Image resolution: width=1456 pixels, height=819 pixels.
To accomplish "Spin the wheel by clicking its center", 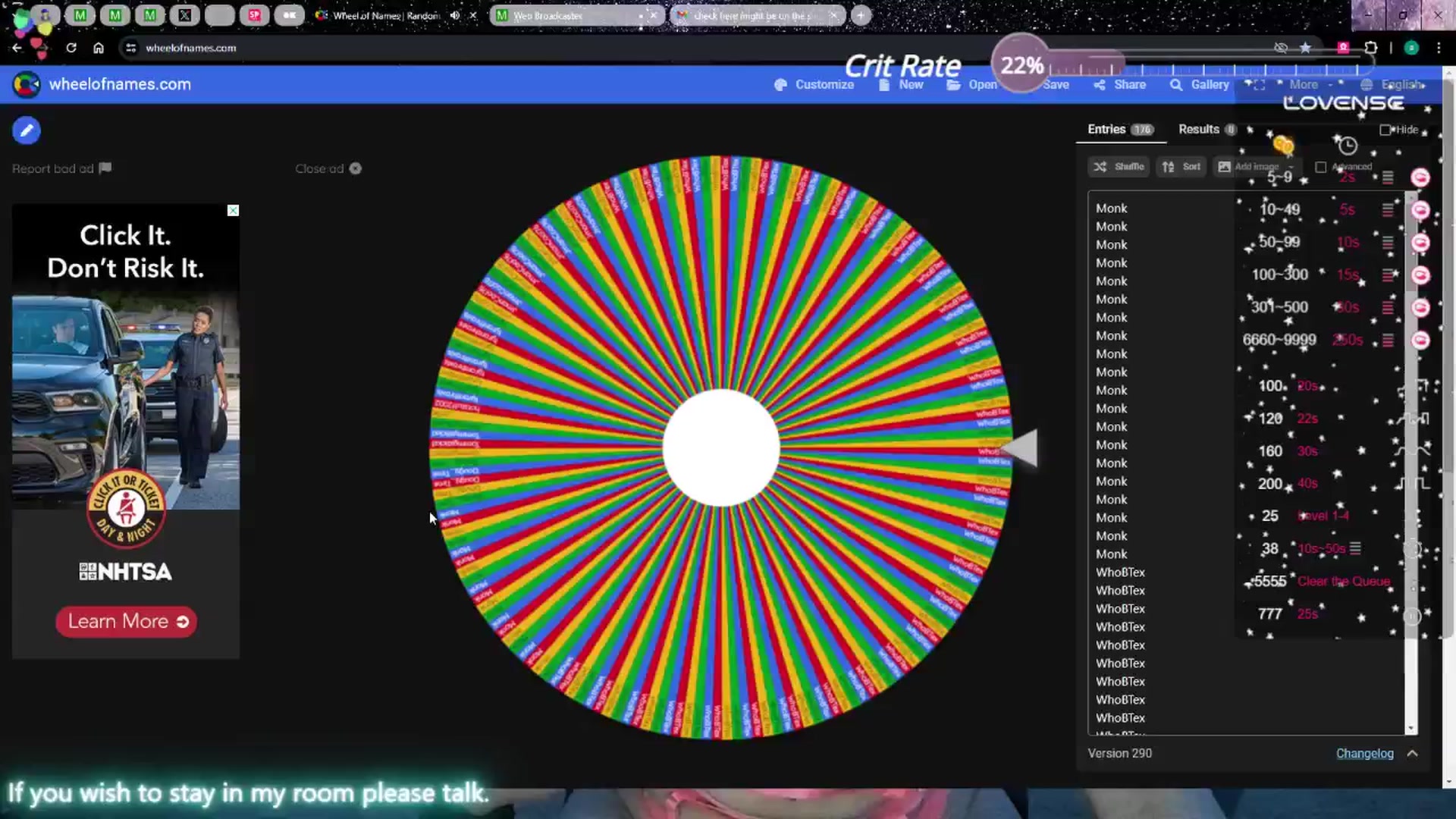I will [x=721, y=447].
